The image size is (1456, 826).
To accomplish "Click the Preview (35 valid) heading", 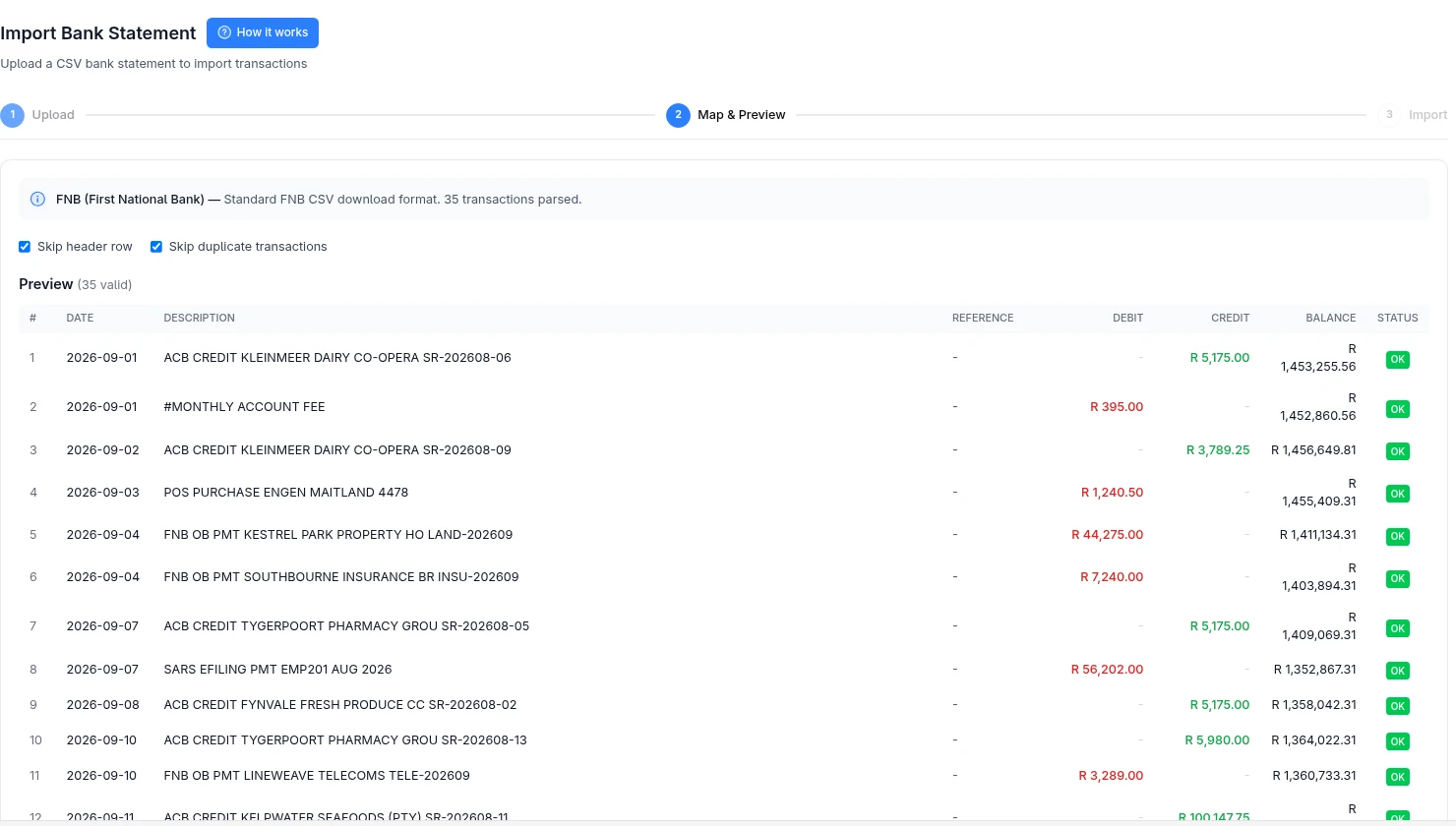I will click(x=75, y=284).
